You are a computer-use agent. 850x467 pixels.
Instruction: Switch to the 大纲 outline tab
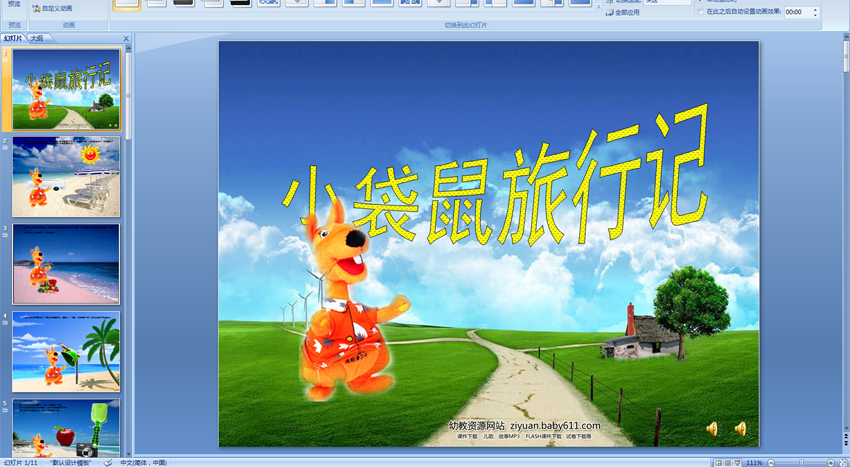(x=36, y=39)
